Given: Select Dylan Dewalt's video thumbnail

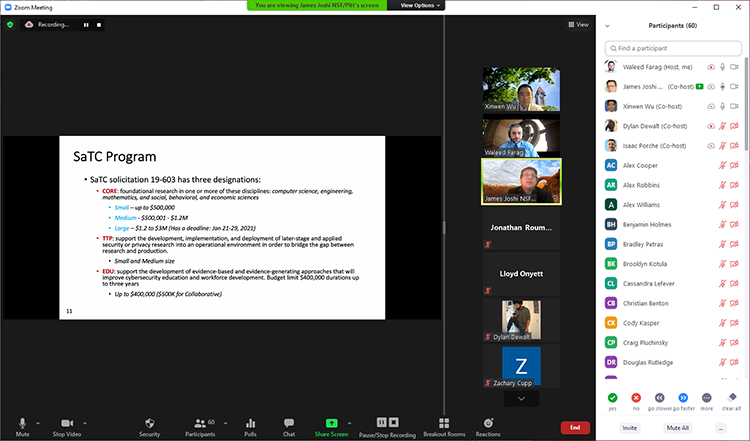Looking at the screenshot, I should coord(521,320).
